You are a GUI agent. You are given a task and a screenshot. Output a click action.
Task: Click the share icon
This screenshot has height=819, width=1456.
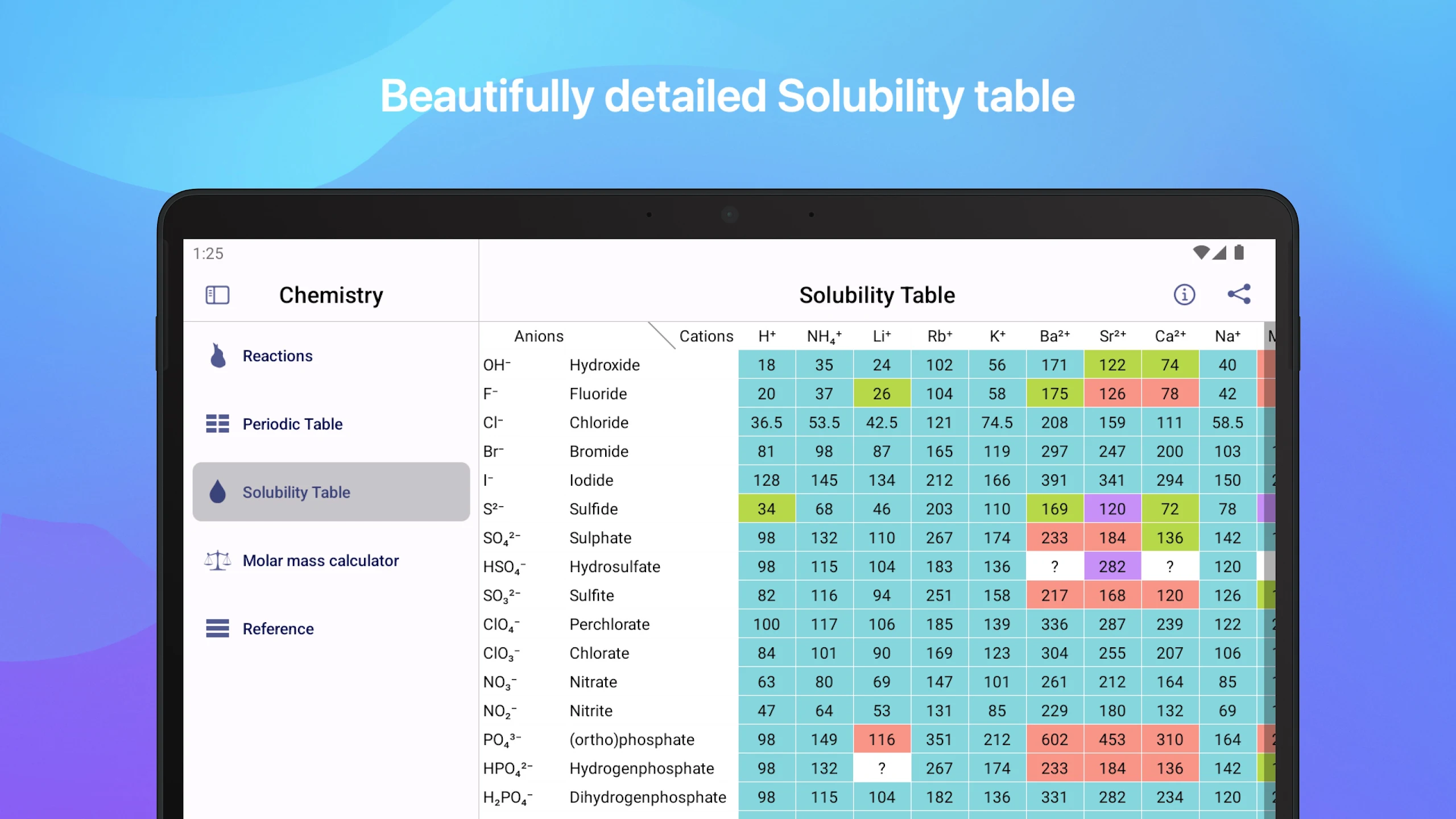click(1239, 294)
